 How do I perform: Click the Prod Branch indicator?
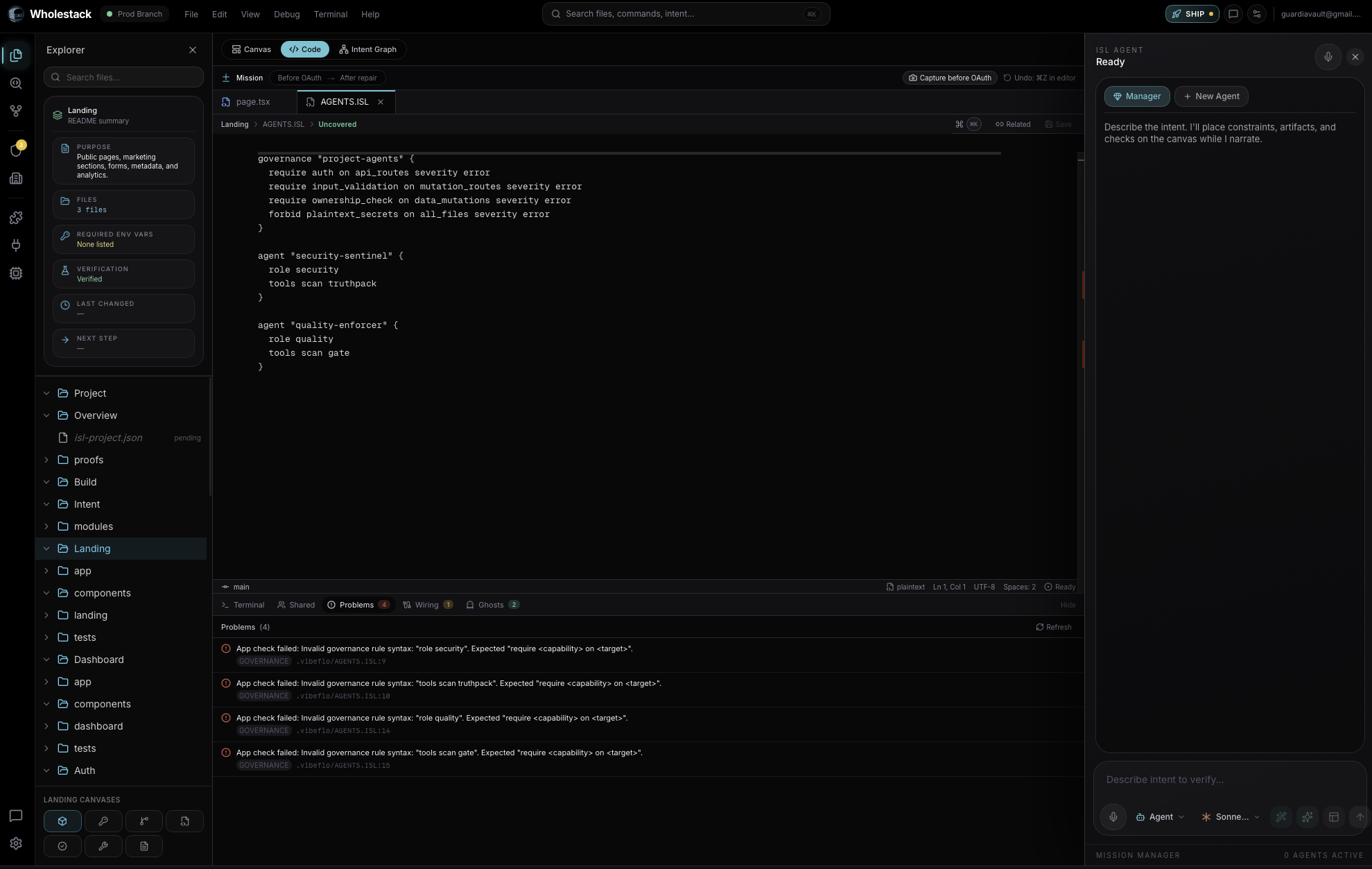(x=134, y=14)
